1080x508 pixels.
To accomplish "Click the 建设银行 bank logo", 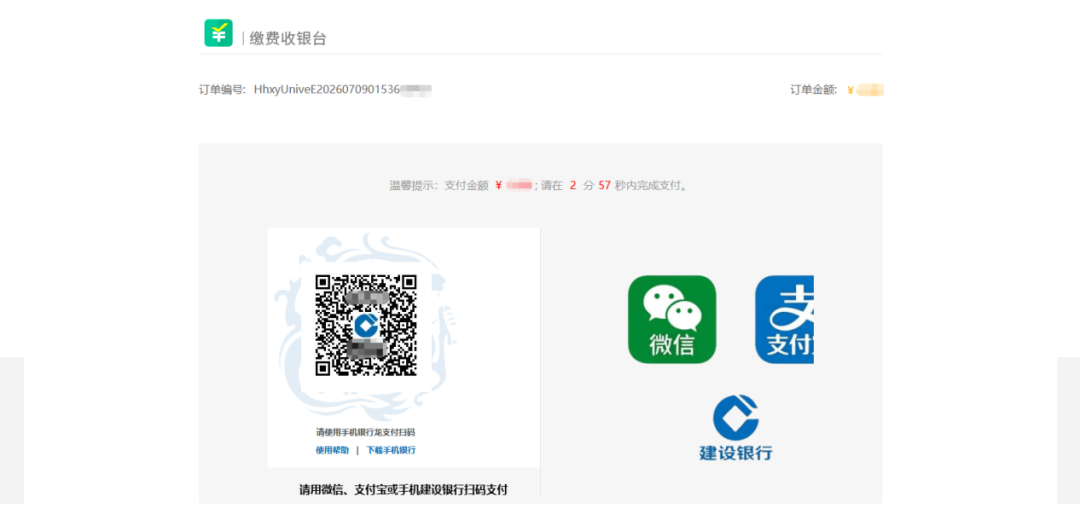I will pyautogui.click(x=736, y=427).
